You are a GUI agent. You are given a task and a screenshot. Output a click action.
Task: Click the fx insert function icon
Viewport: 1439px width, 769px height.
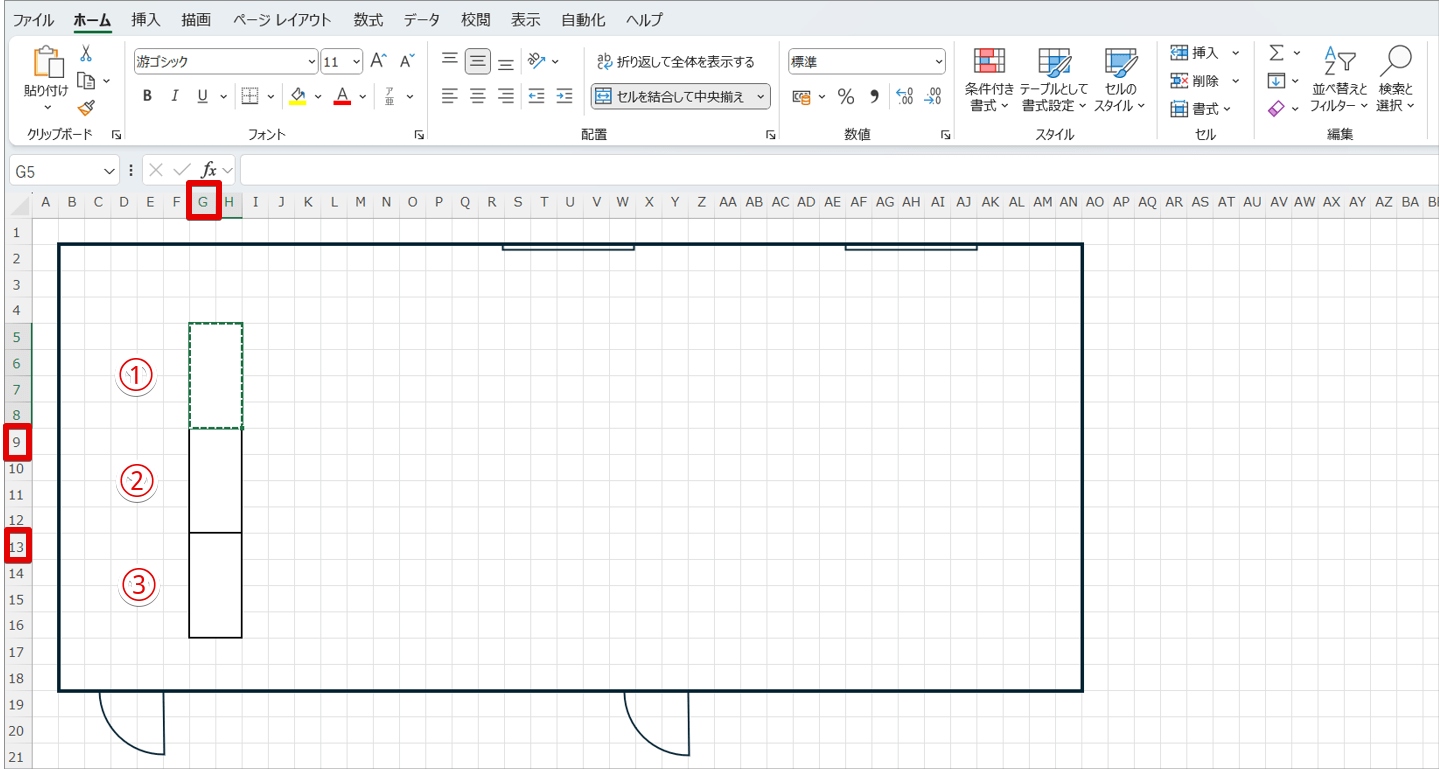(209, 170)
